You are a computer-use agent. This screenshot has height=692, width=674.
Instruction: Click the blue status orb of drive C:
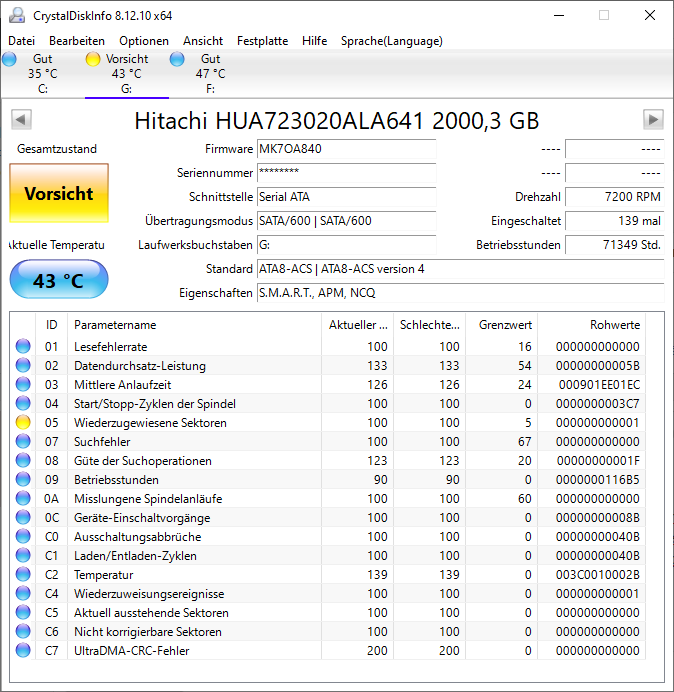9,59
